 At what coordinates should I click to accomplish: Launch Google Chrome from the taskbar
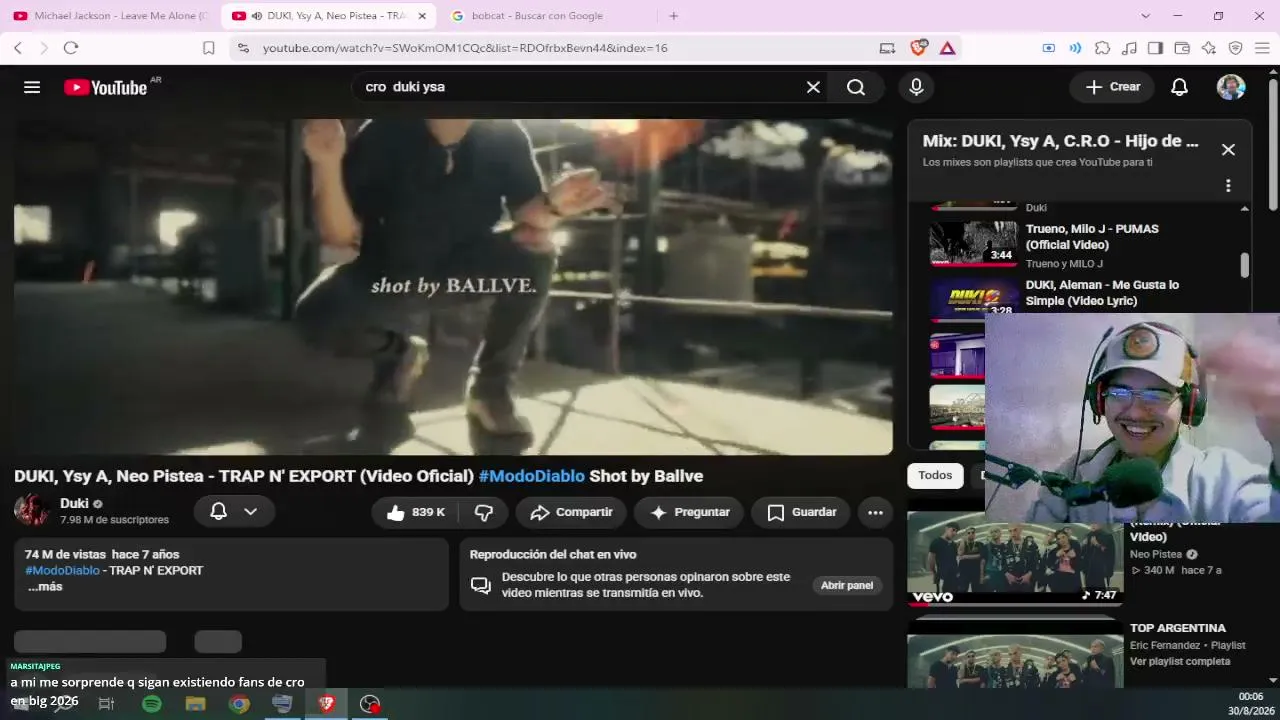coord(239,704)
